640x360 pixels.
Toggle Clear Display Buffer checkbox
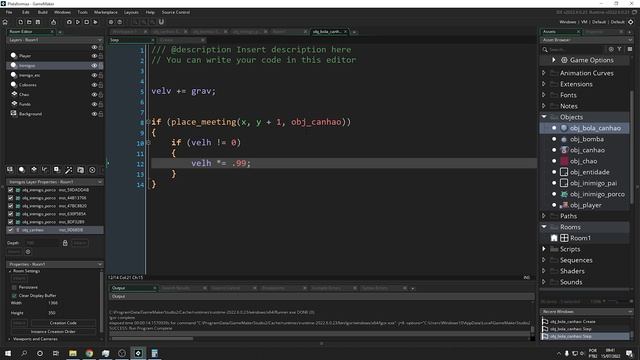click(14, 296)
